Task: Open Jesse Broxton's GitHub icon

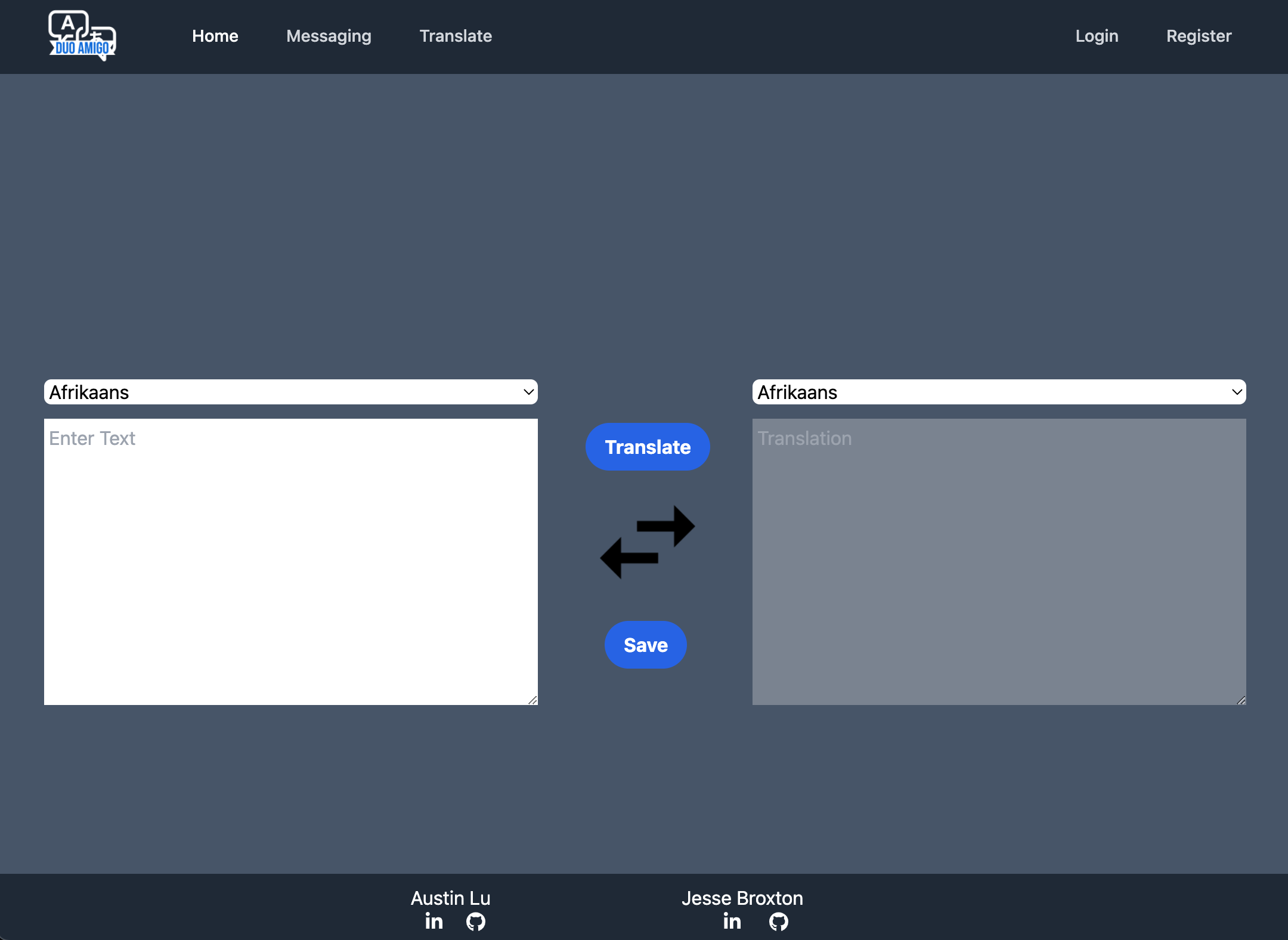Action: 778,922
